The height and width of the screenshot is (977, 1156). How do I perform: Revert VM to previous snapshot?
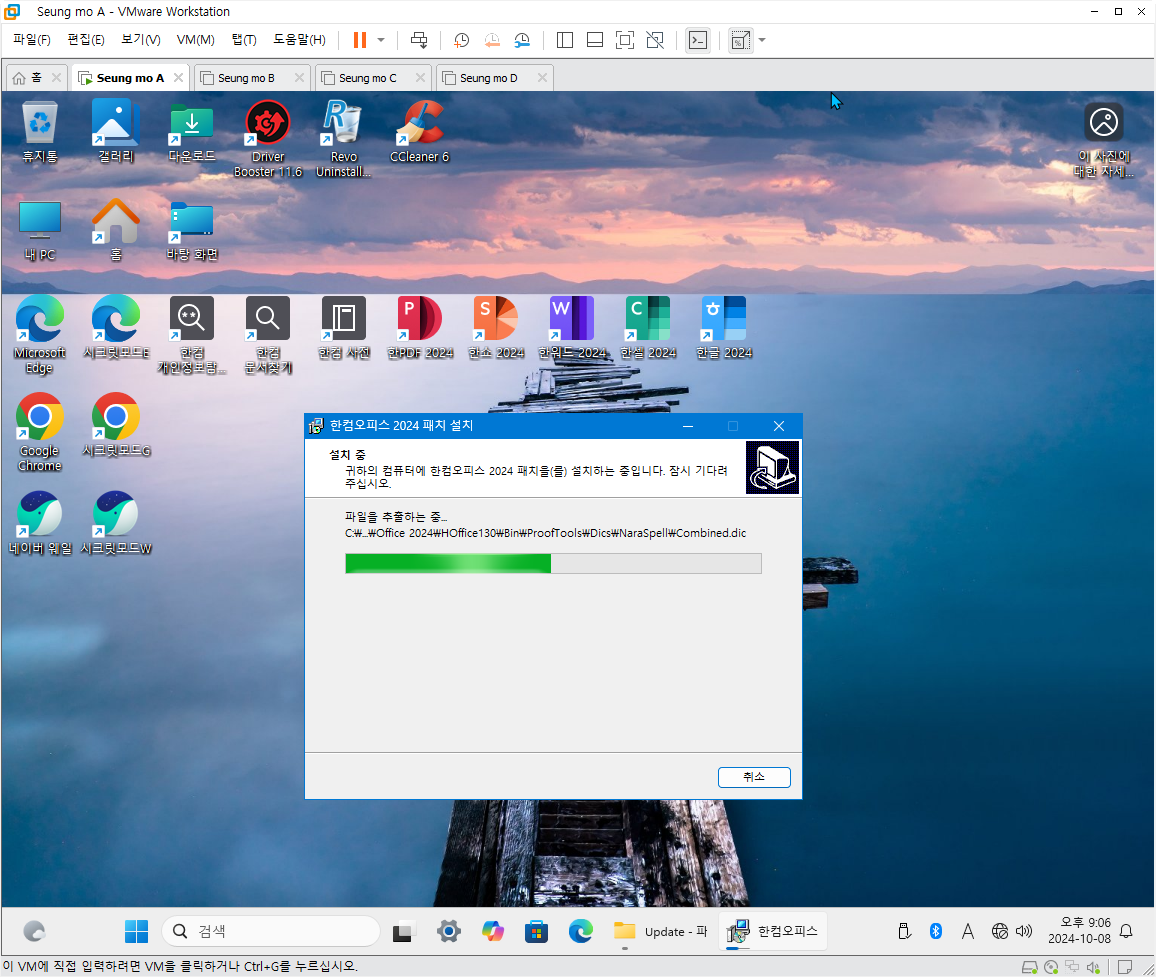[492, 40]
